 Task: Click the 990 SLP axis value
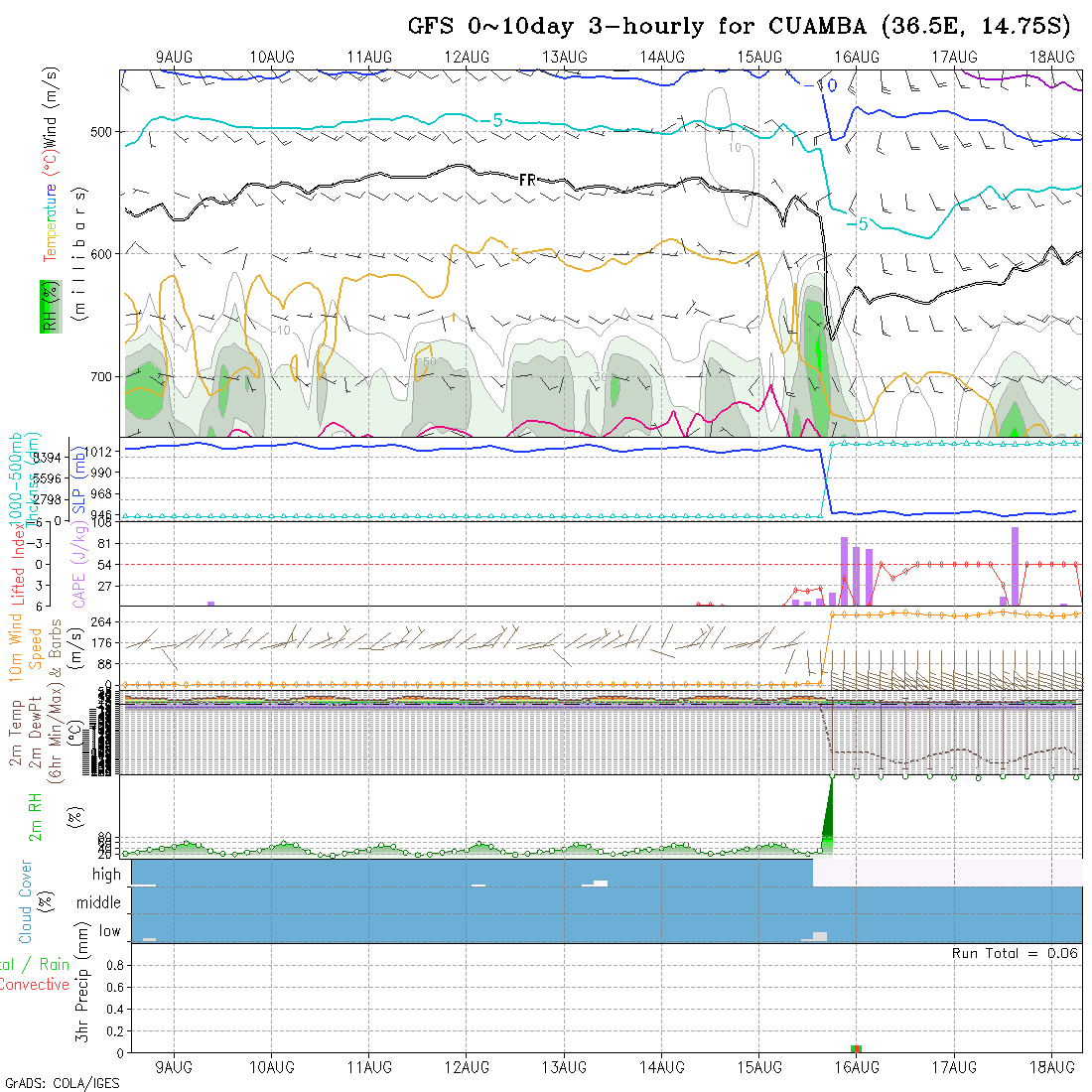pyautogui.click(x=101, y=473)
